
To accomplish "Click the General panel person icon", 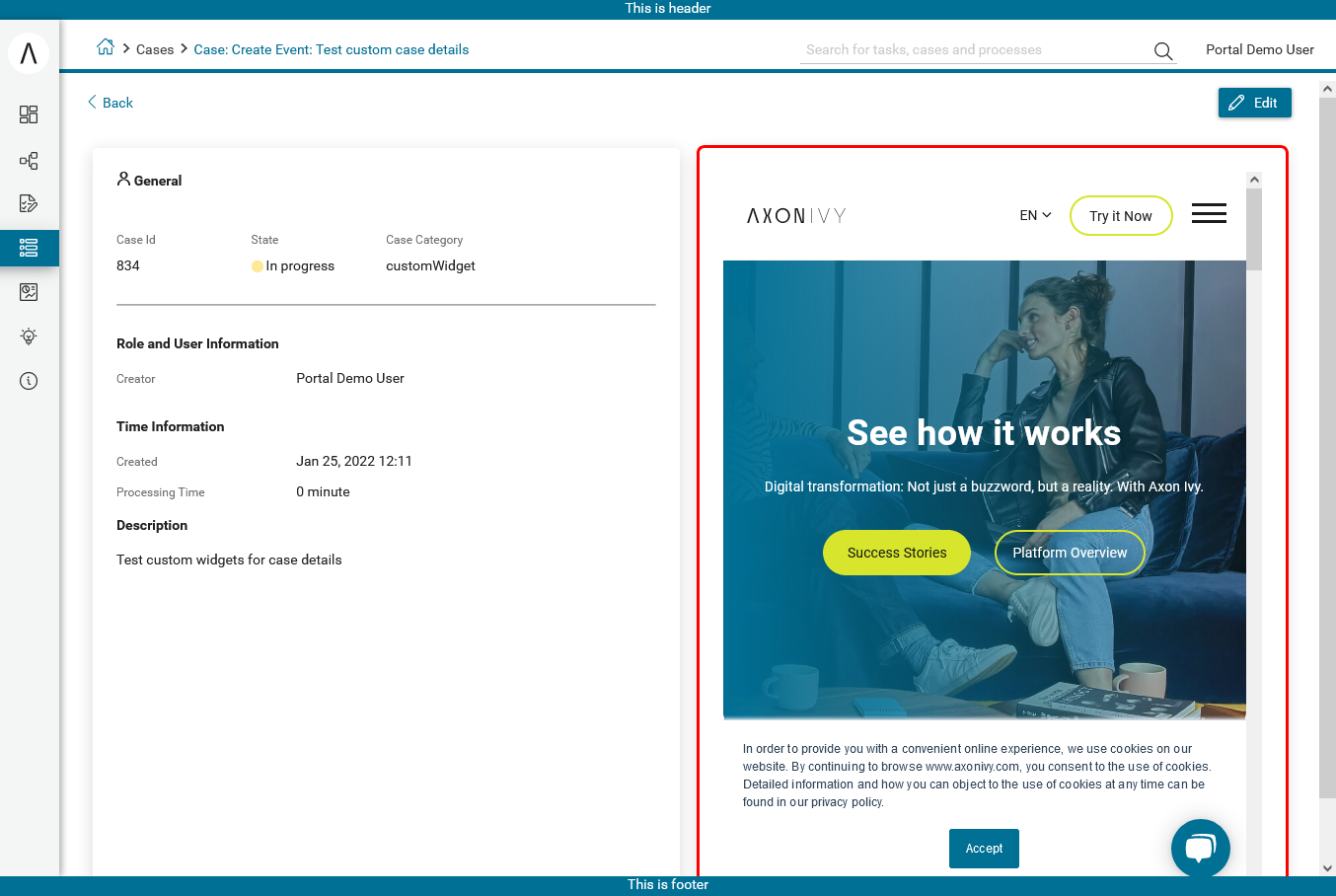I will 123,179.
